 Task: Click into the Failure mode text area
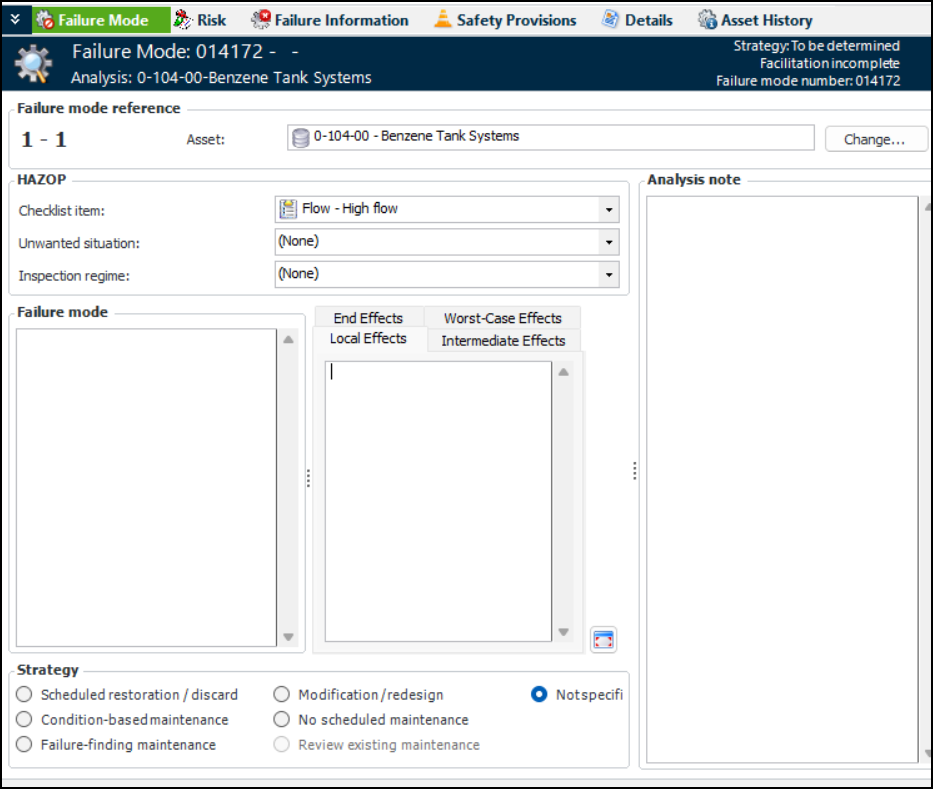(x=146, y=488)
